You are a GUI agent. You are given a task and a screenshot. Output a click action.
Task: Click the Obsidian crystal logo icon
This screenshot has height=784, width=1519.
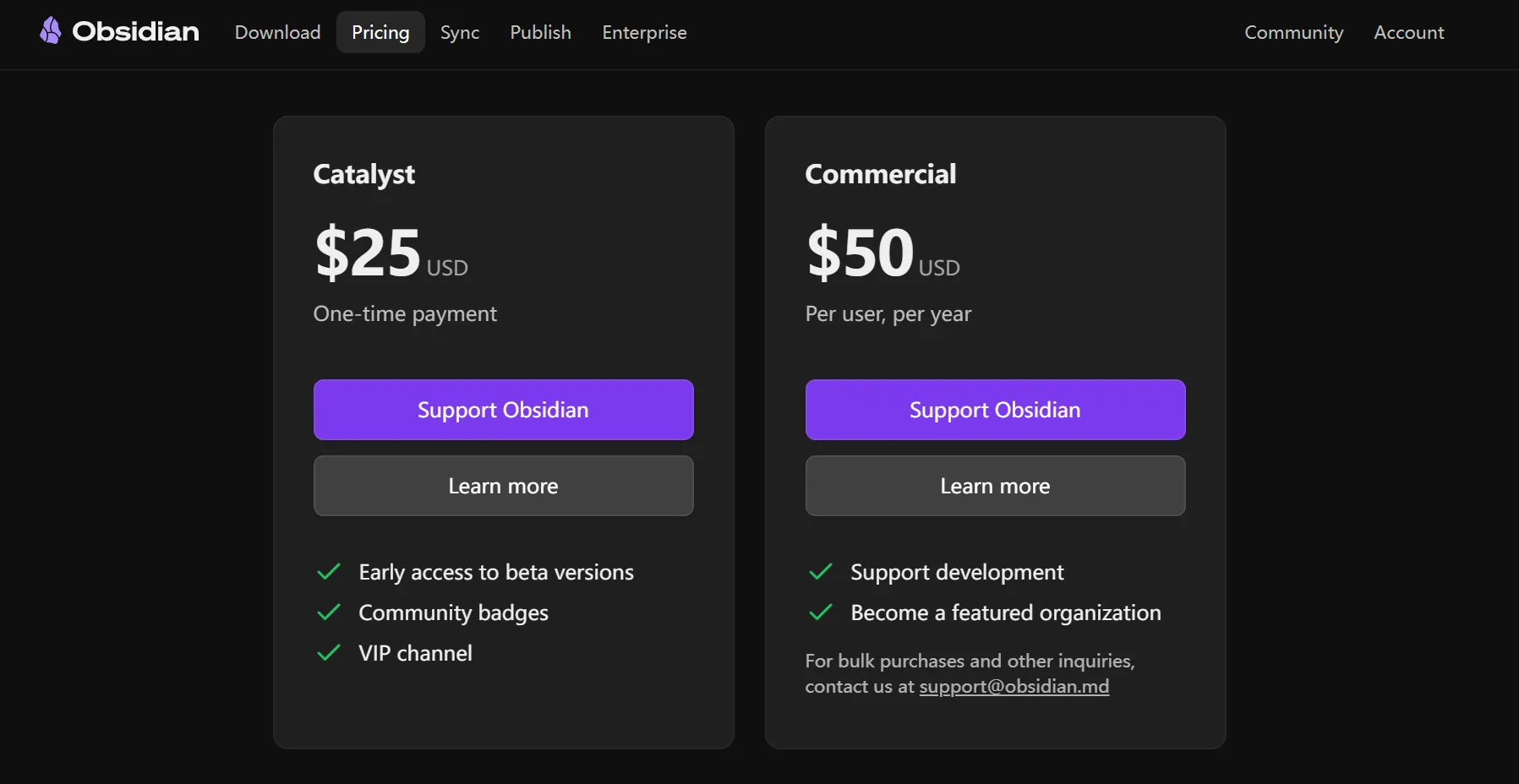coord(51,31)
